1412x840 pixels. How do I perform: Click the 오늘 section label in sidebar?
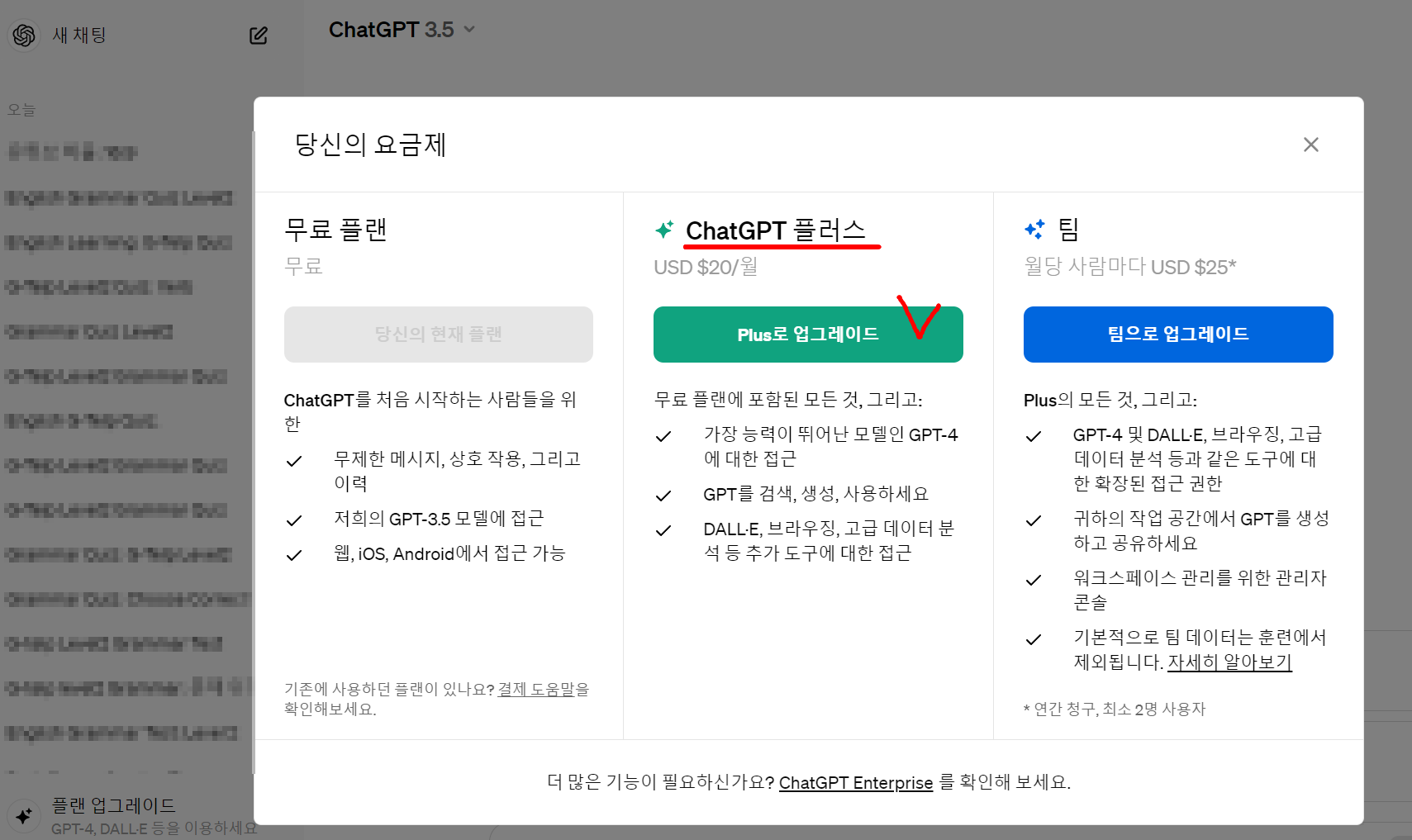pyautogui.click(x=21, y=110)
